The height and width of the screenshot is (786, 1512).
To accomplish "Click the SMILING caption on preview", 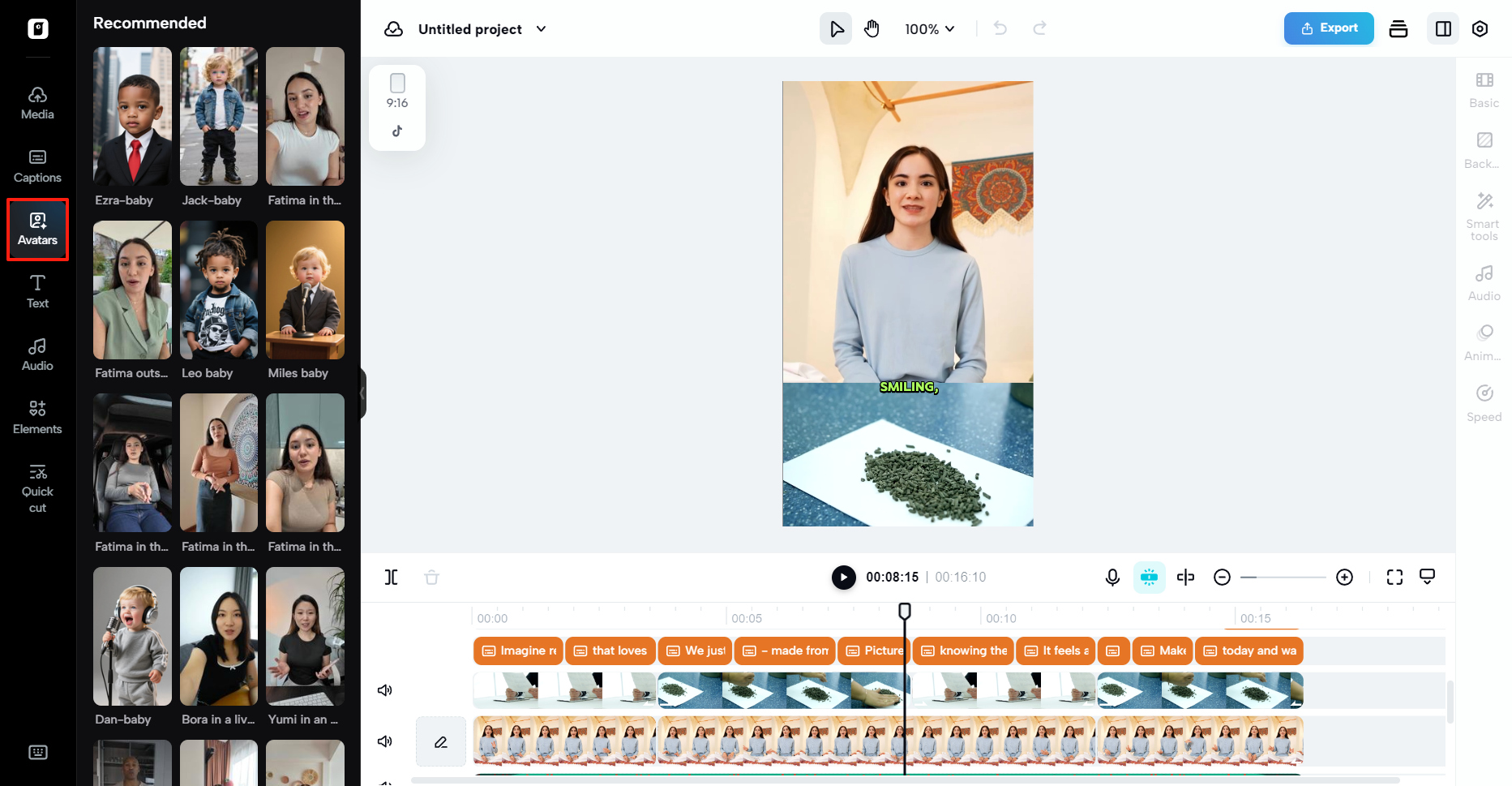I will click(909, 387).
